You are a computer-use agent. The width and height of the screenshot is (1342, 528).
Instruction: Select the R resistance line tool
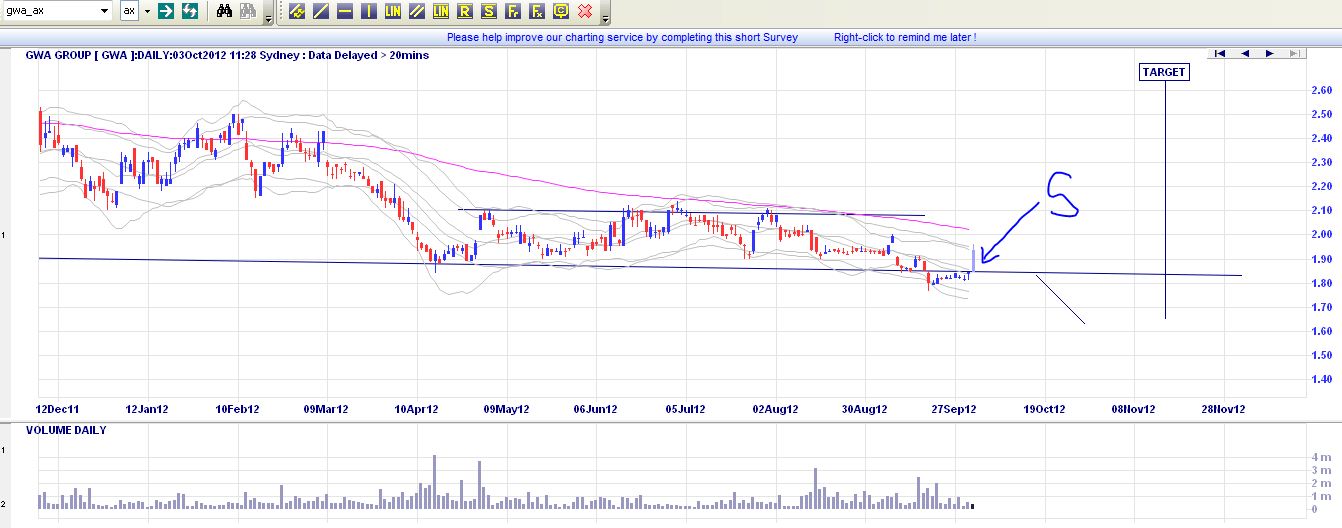[465, 12]
